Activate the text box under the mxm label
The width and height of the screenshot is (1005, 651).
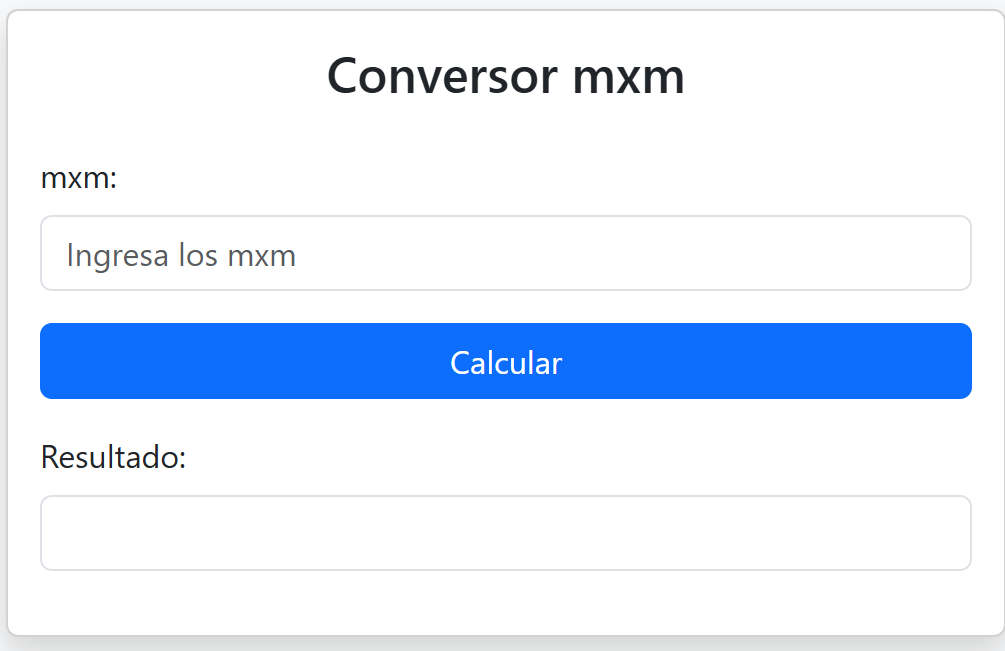click(x=506, y=253)
